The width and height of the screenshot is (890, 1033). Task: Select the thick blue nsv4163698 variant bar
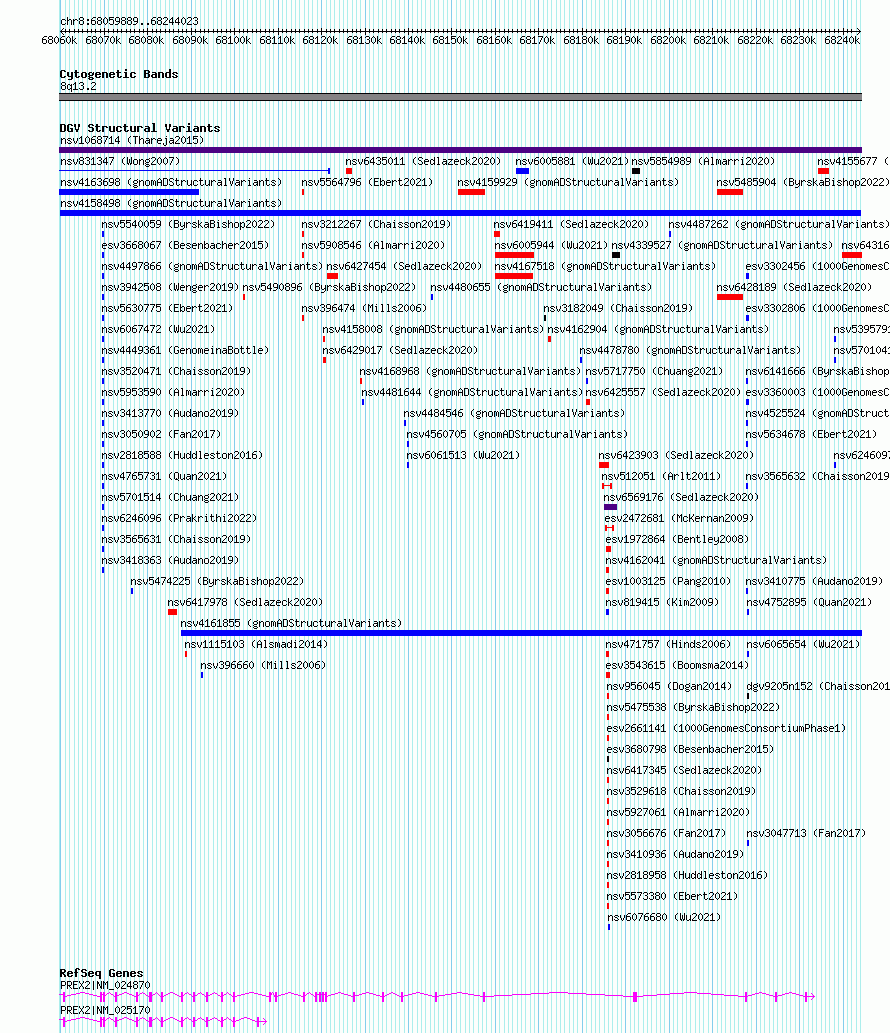pyautogui.click(x=129, y=192)
